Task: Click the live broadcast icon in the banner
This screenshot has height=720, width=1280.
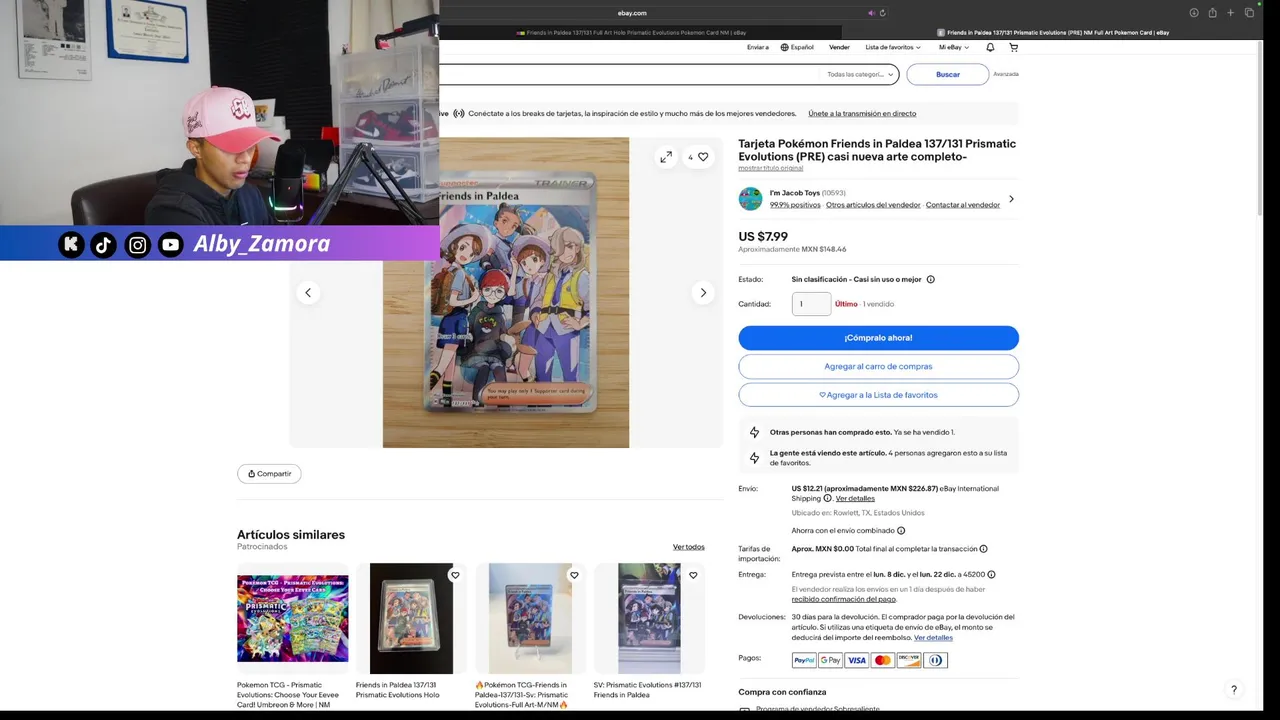Action: [x=459, y=113]
